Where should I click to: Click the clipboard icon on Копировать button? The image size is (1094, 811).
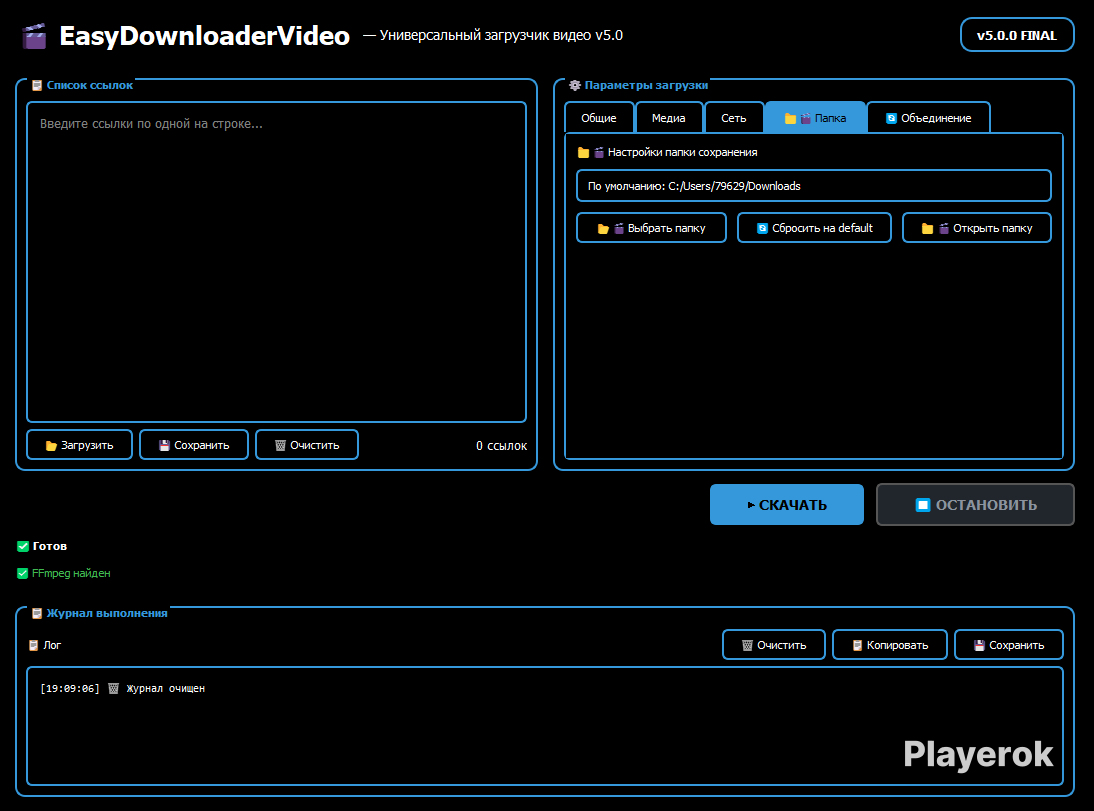(x=857, y=646)
